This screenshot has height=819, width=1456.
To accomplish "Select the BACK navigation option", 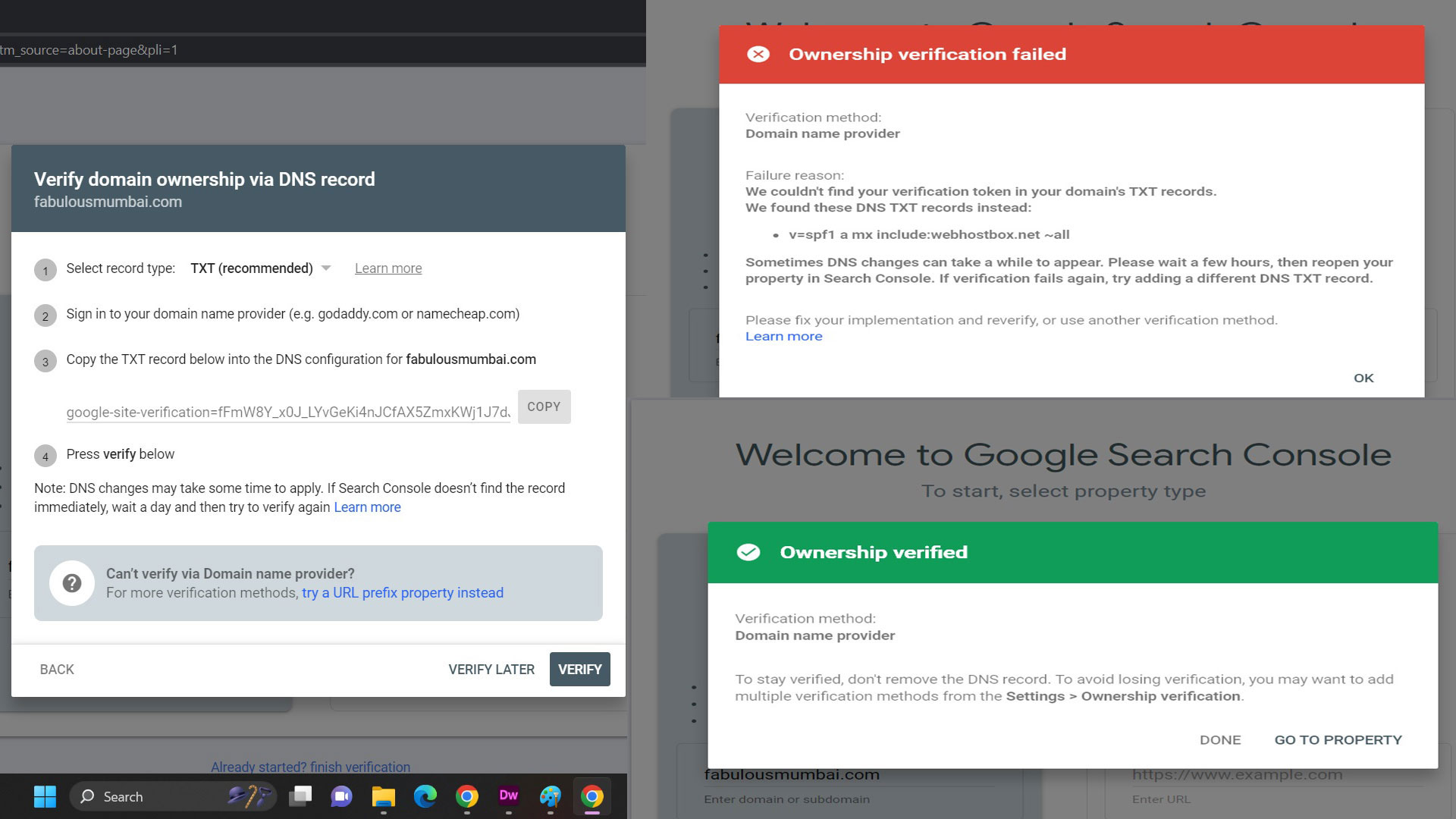I will [56, 669].
